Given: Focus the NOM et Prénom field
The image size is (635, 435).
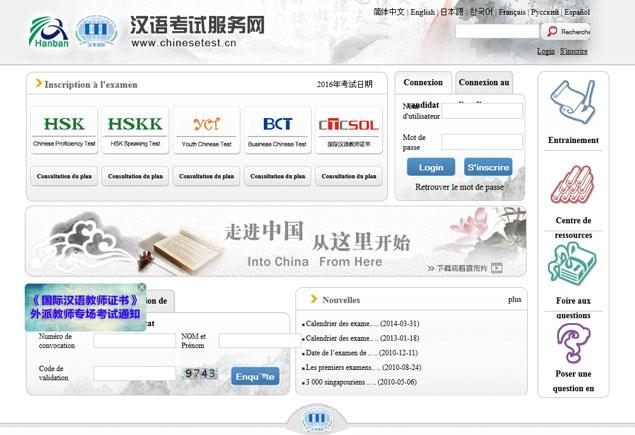Looking at the screenshot, I should coord(259,341).
